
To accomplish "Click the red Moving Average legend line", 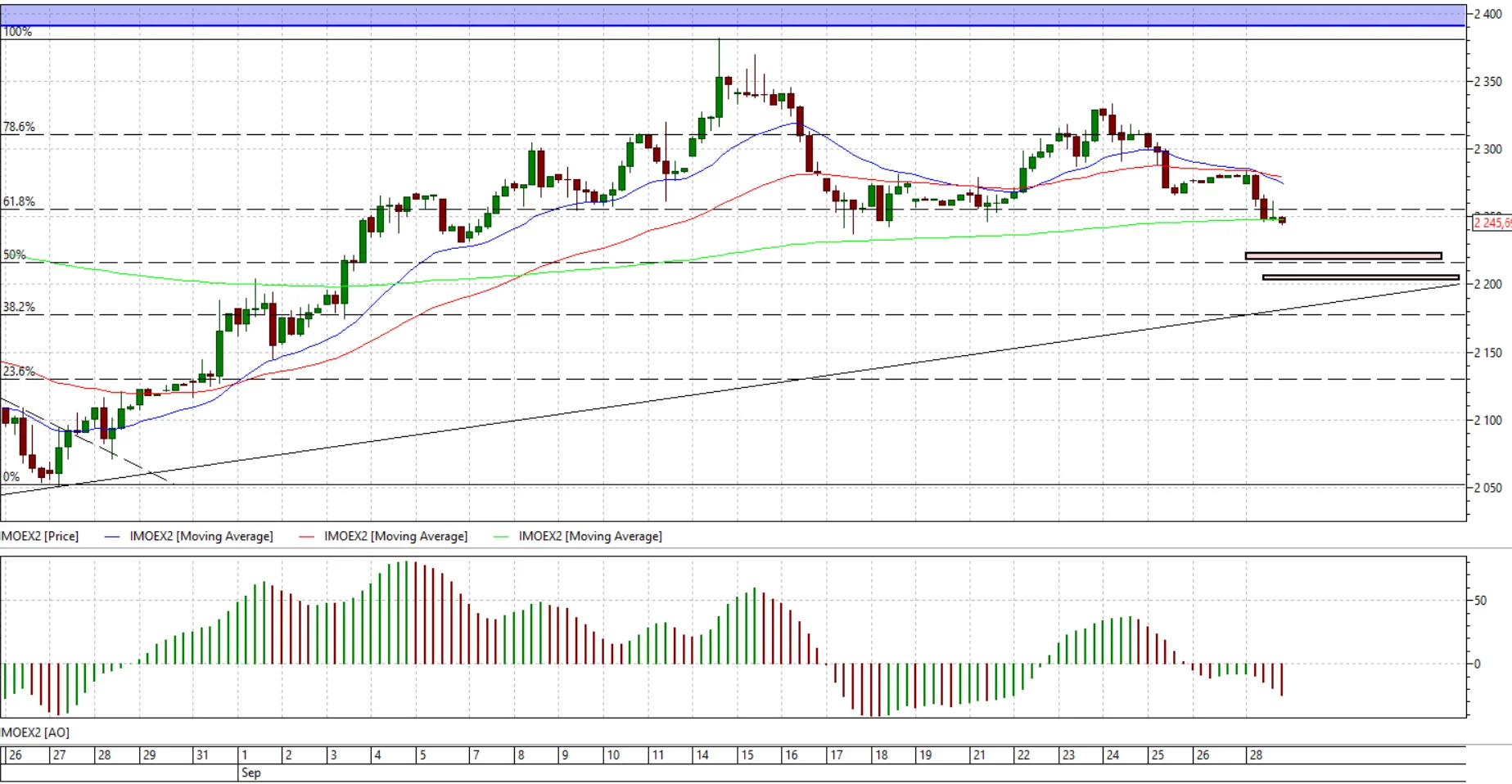I will coord(307,537).
